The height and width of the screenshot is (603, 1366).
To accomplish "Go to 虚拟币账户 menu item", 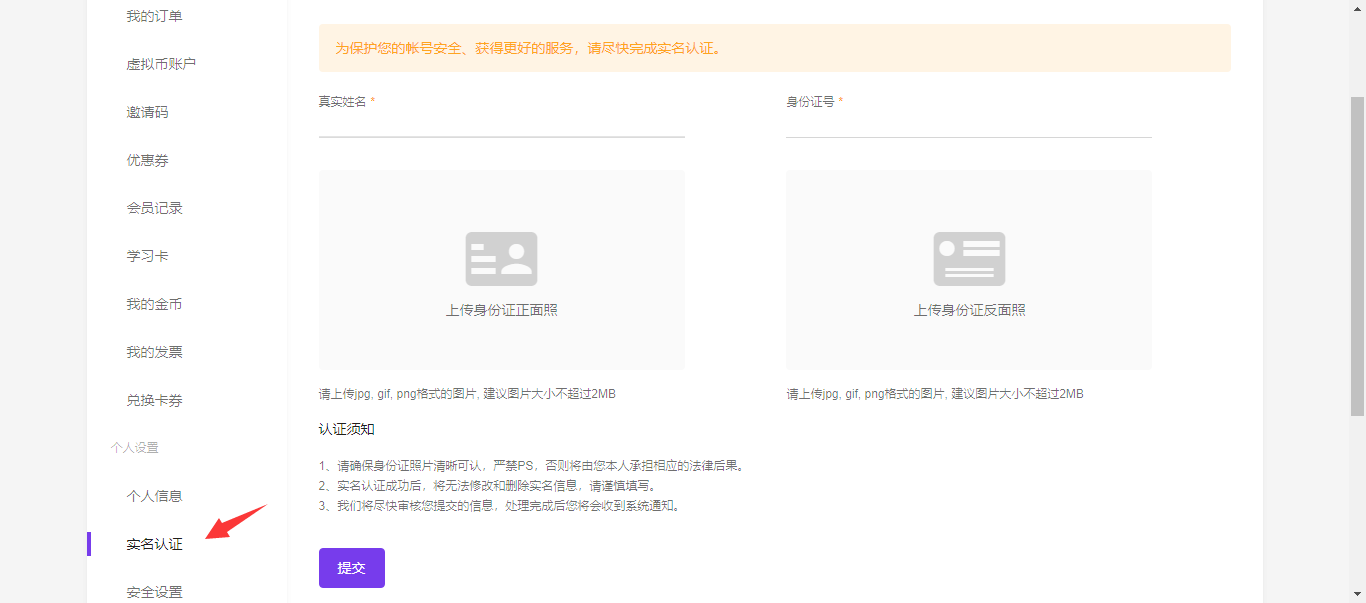I will tap(161, 64).
